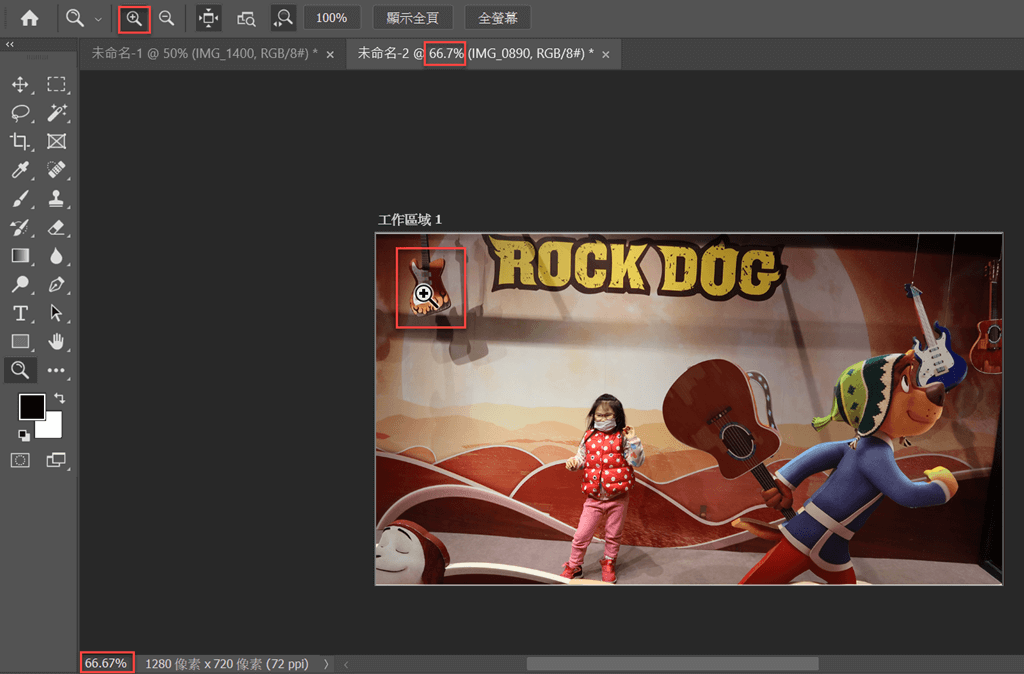The height and width of the screenshot is (674, 1024).
Task: Click the 1280 像素 x 720 像素 document info
Action: click(x=227, y=664)
